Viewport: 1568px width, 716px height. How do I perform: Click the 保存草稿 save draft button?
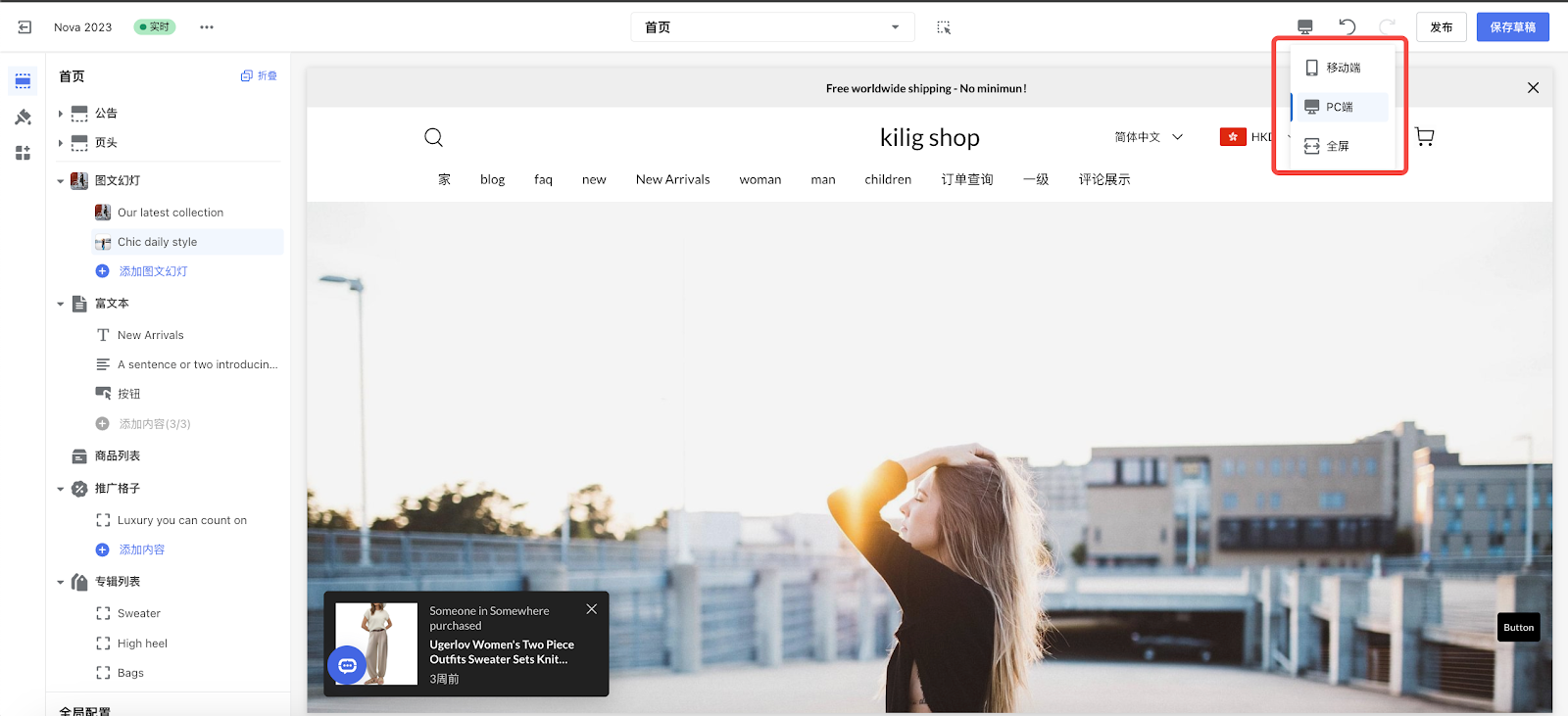[x=1512, y=27]
